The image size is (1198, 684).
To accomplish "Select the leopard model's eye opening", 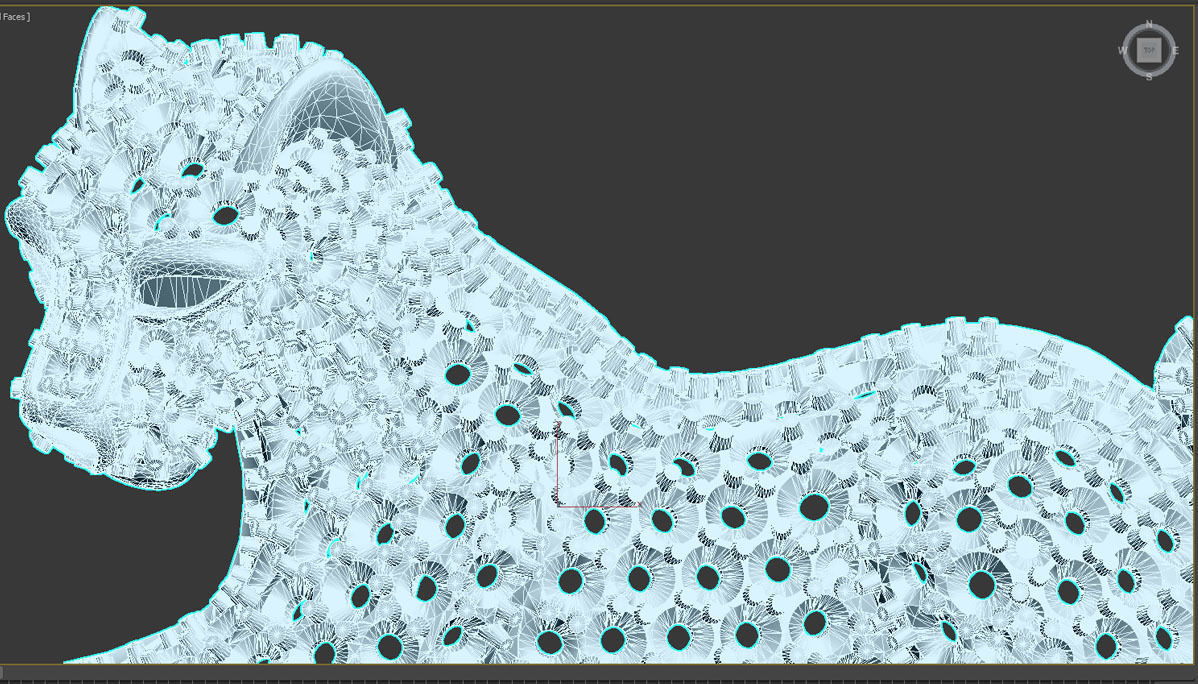I will 185,293.
